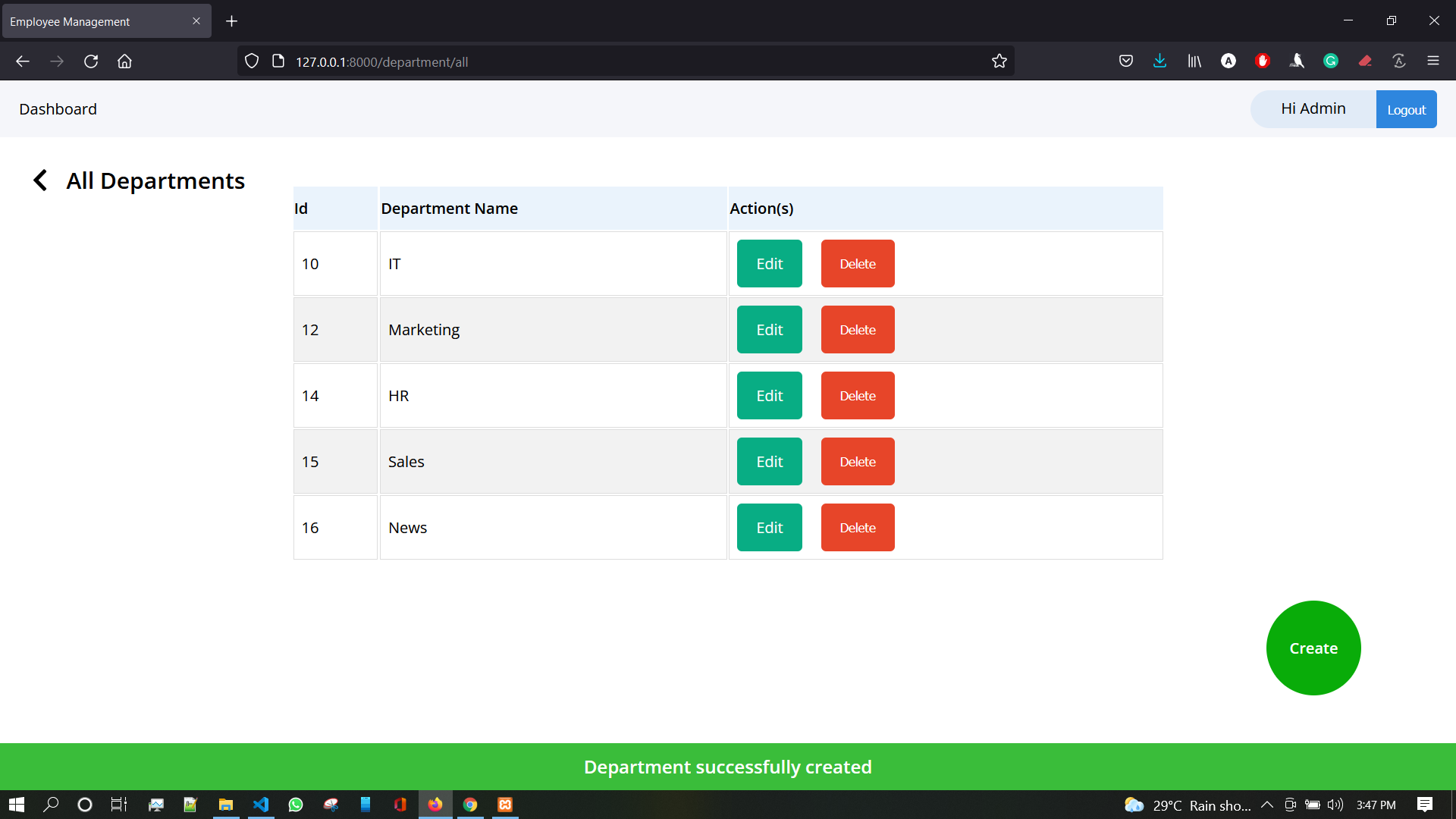Click the Logout button
The image size is (1456, 819).
[x=1406, y=108]
